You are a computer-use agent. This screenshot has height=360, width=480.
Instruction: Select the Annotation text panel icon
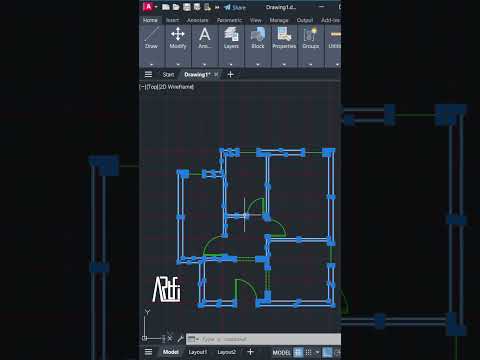[x=204, y=34]
